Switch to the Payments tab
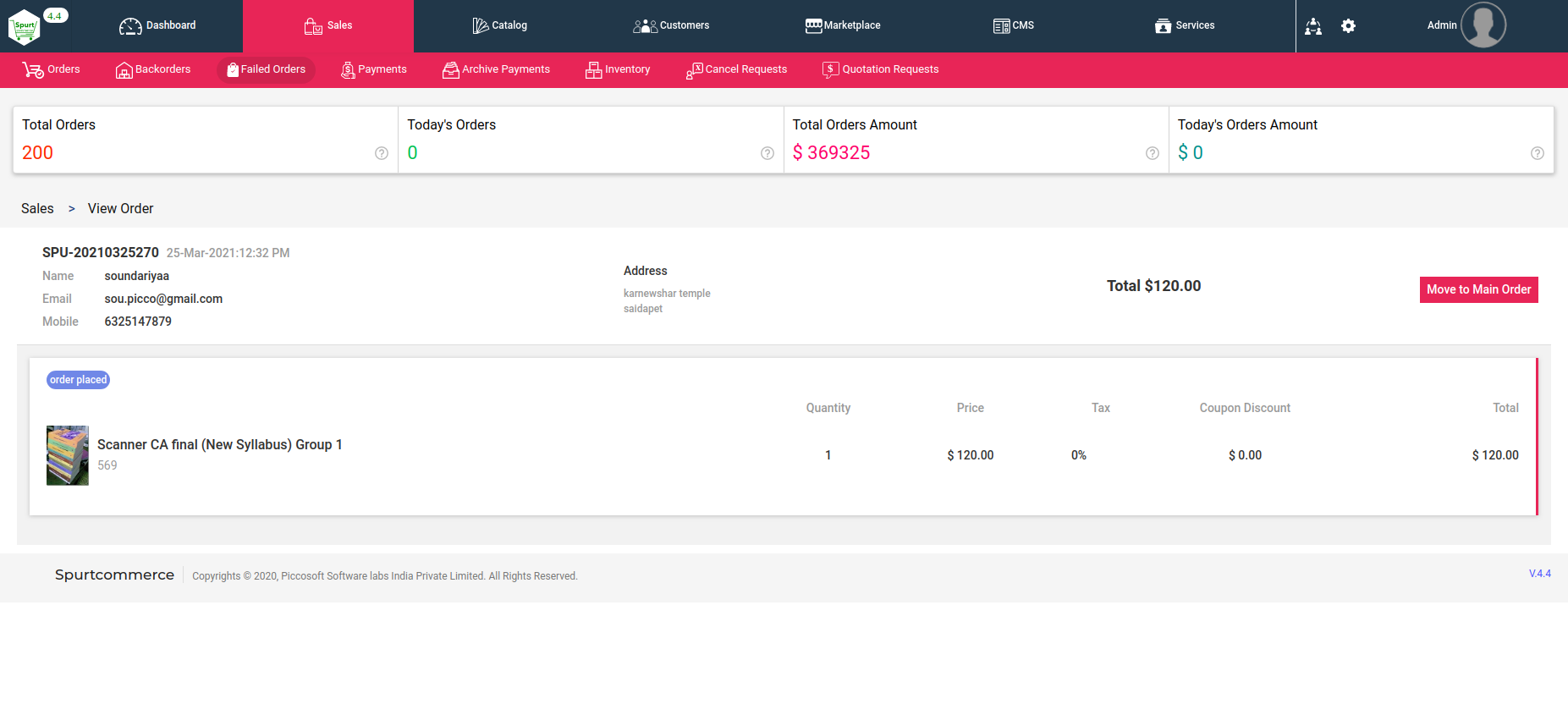This screenshot has height=715, width=1568. (374, 69)
